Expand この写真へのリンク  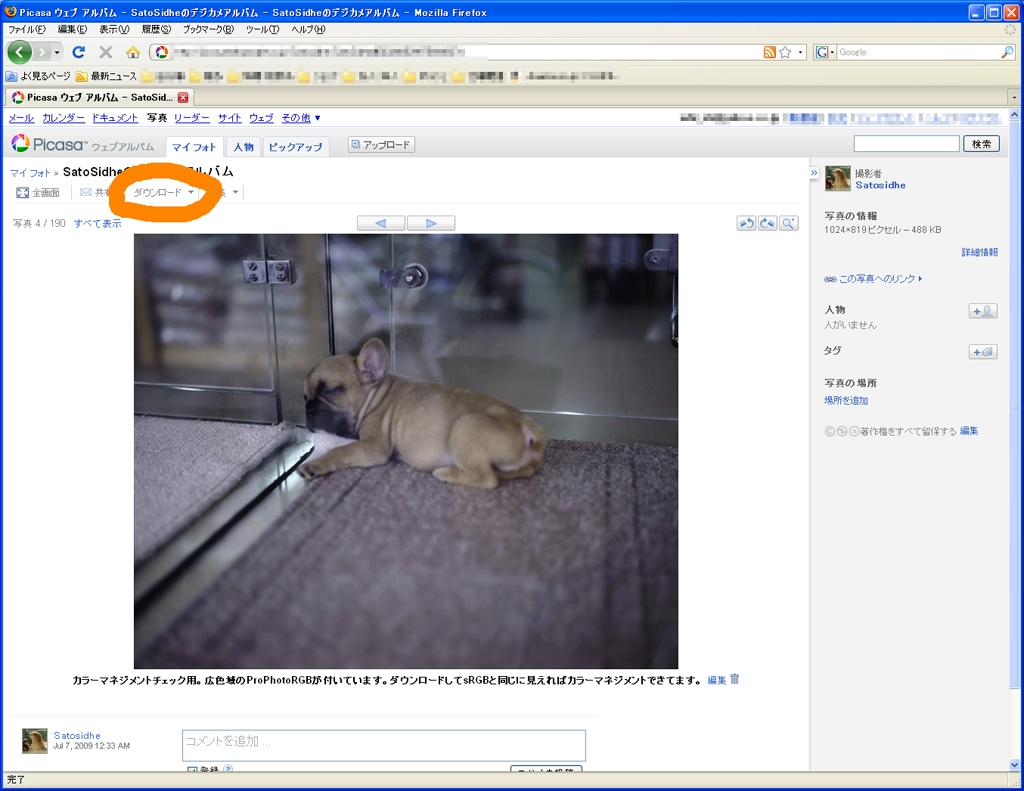click(x=874, y=279)
